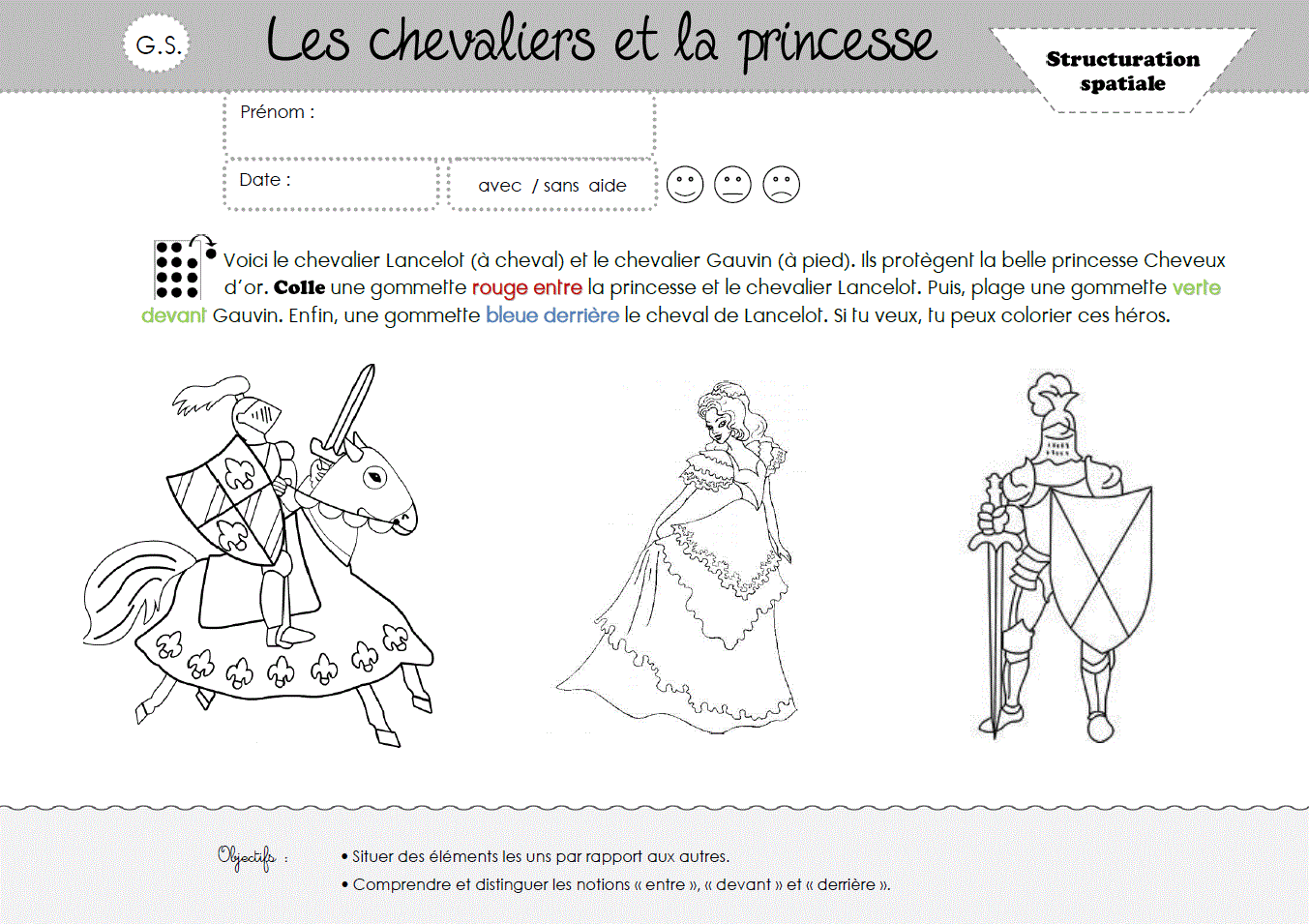
Task: Click the Structuration spatiale label
Action: (x=1122, y=71)
